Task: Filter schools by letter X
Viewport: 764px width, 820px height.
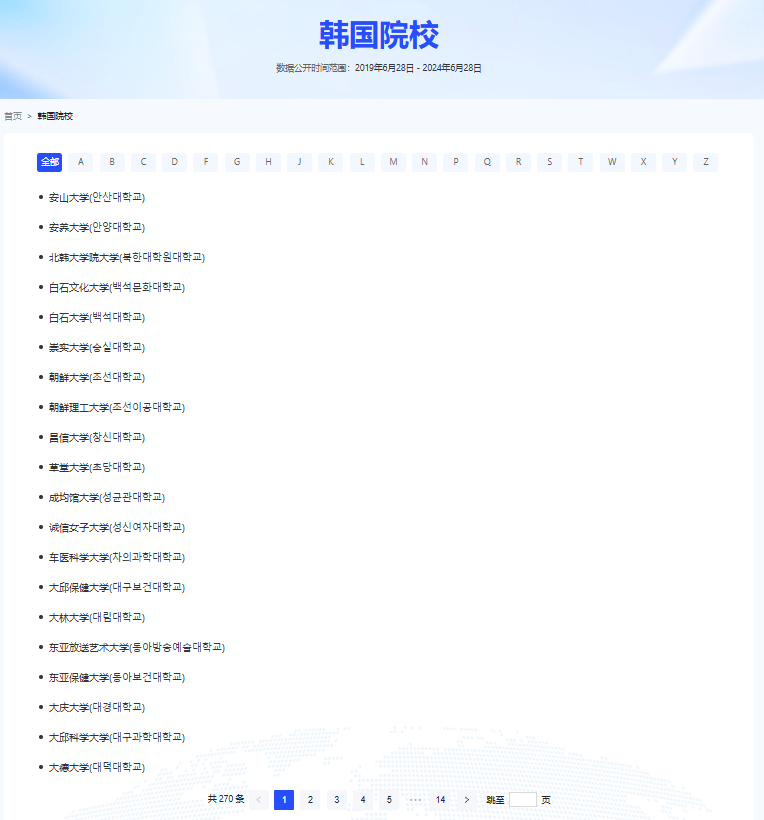Action: pyautogui.click(x=643, y=162)
